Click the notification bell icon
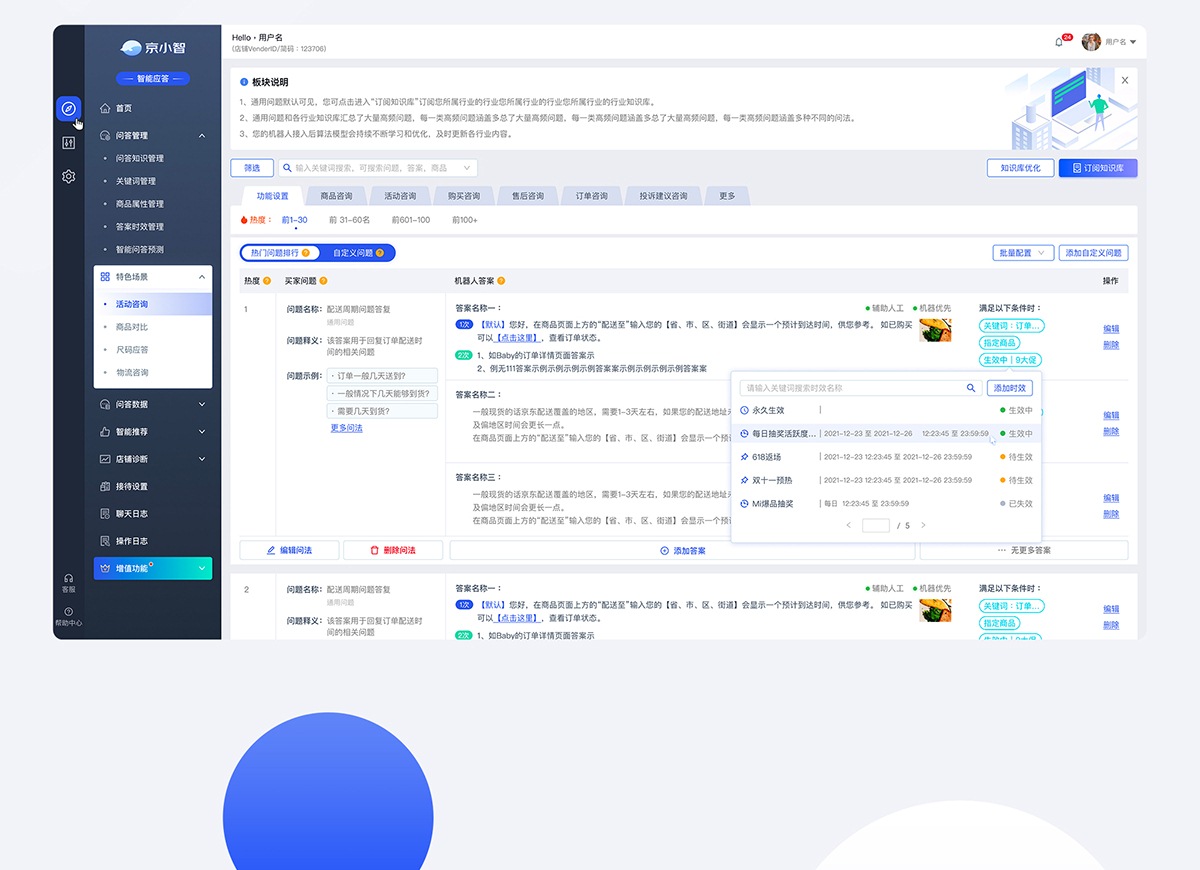1200x870 pixels. (1059, 42)
